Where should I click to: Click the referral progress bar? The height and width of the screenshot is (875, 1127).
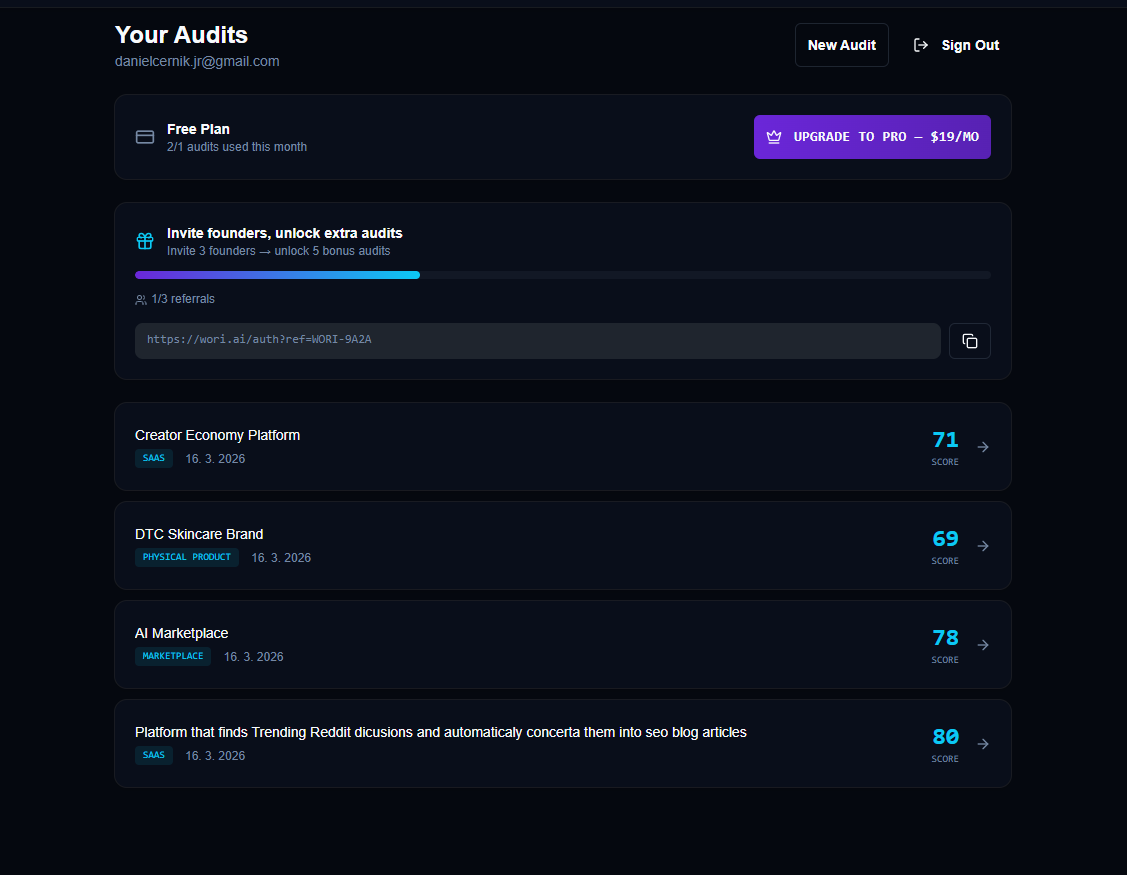563,275
